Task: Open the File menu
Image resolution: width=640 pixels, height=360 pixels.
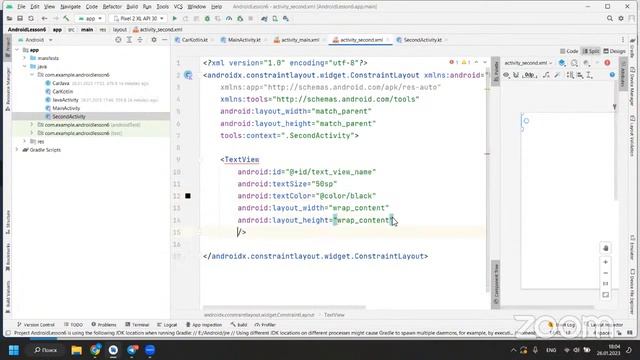Action: coord(21,7)
